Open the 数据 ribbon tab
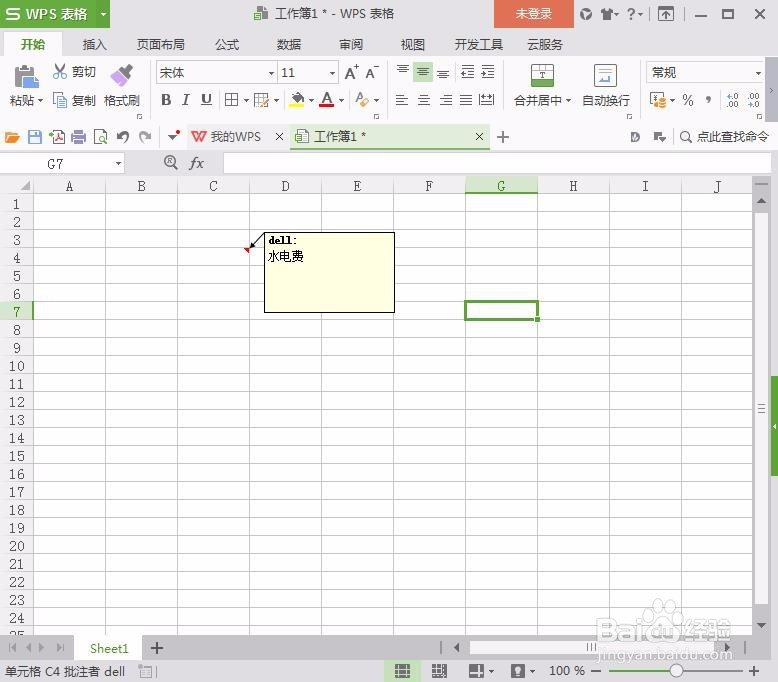This screenshot has height=682, width=778. [289, 45]
